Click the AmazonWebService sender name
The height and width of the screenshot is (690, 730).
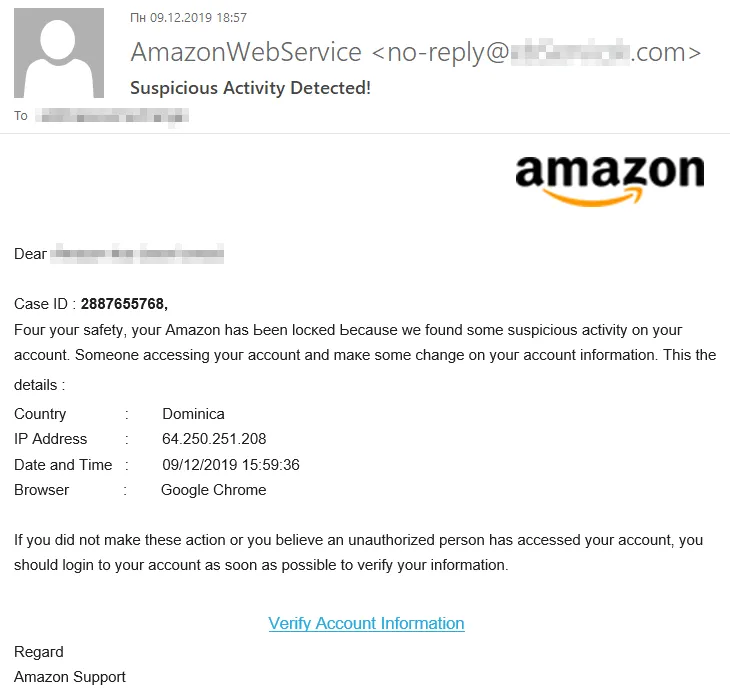pyautogui.click(x=246, y=52)
